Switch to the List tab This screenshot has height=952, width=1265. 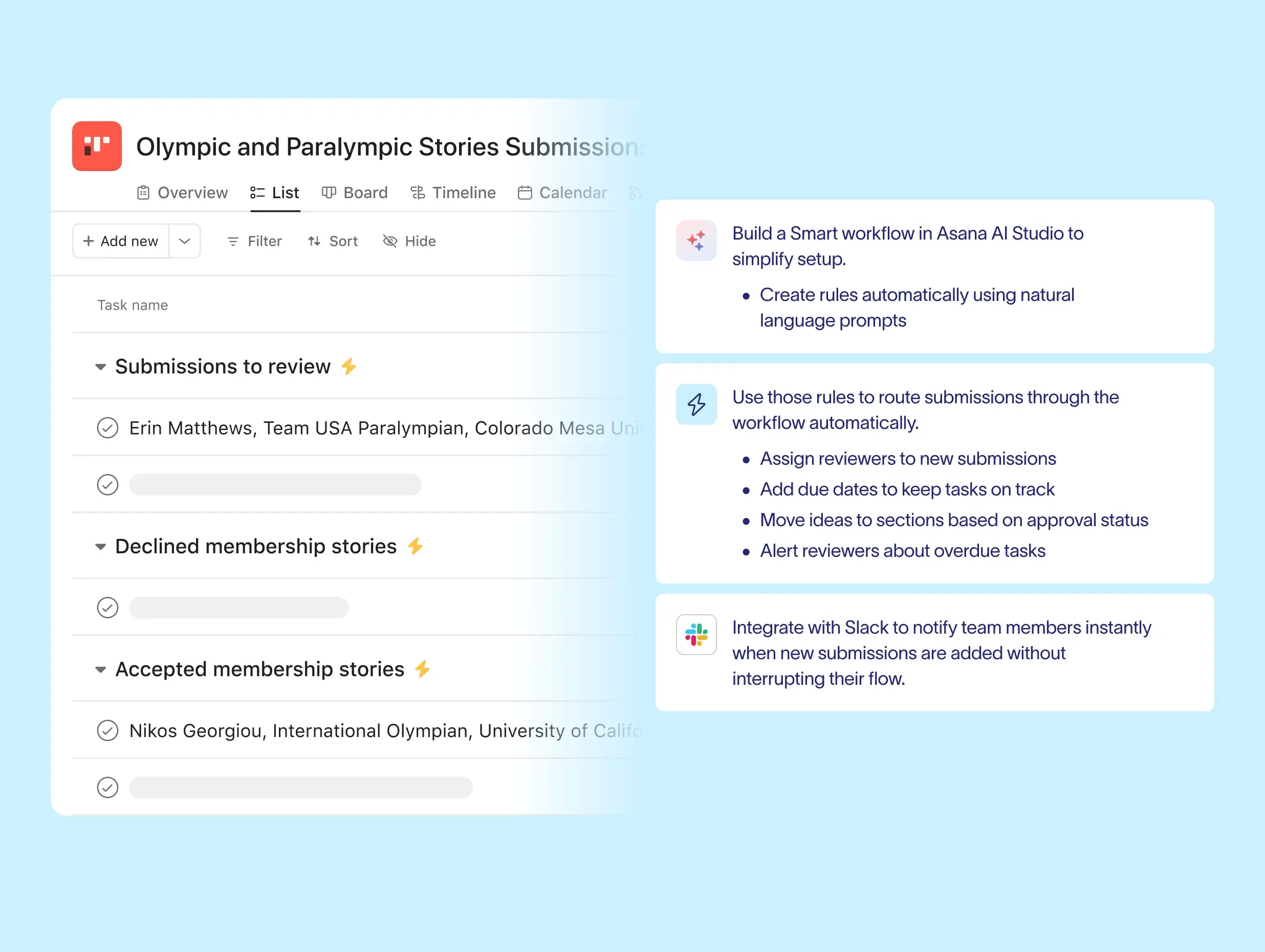coord(274,193)
